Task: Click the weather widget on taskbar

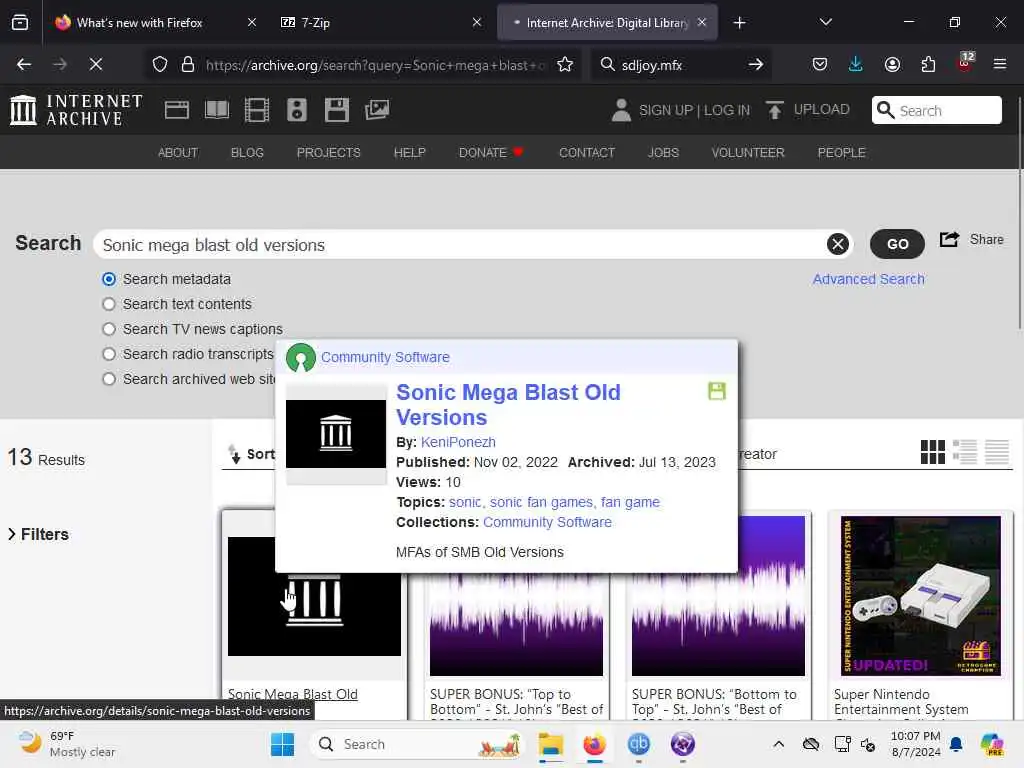Action: point(67,744)
